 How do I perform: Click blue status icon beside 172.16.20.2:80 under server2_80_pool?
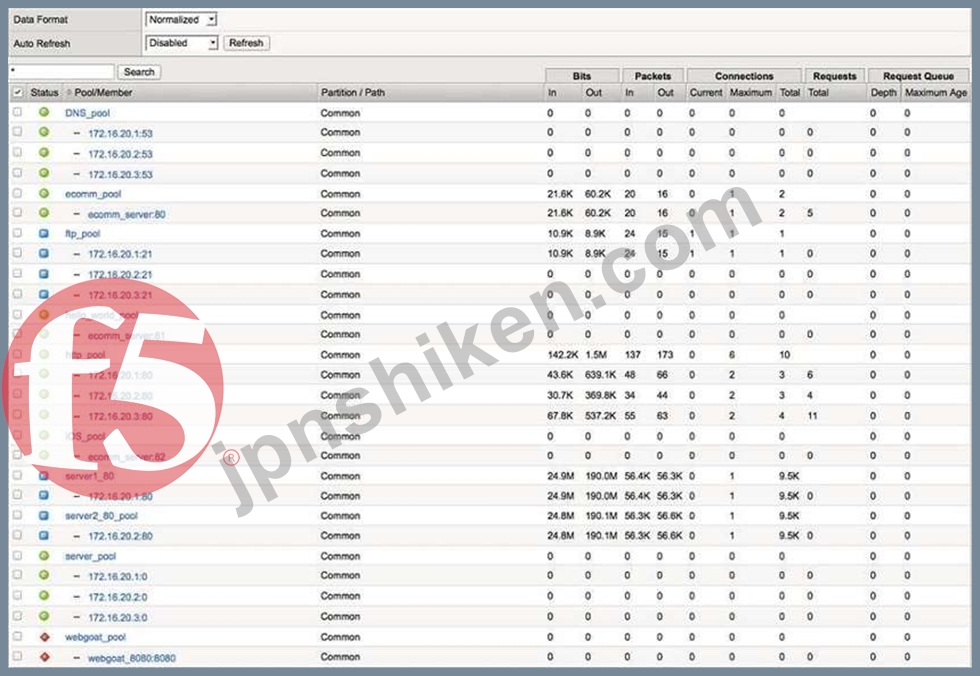[44, 535]
